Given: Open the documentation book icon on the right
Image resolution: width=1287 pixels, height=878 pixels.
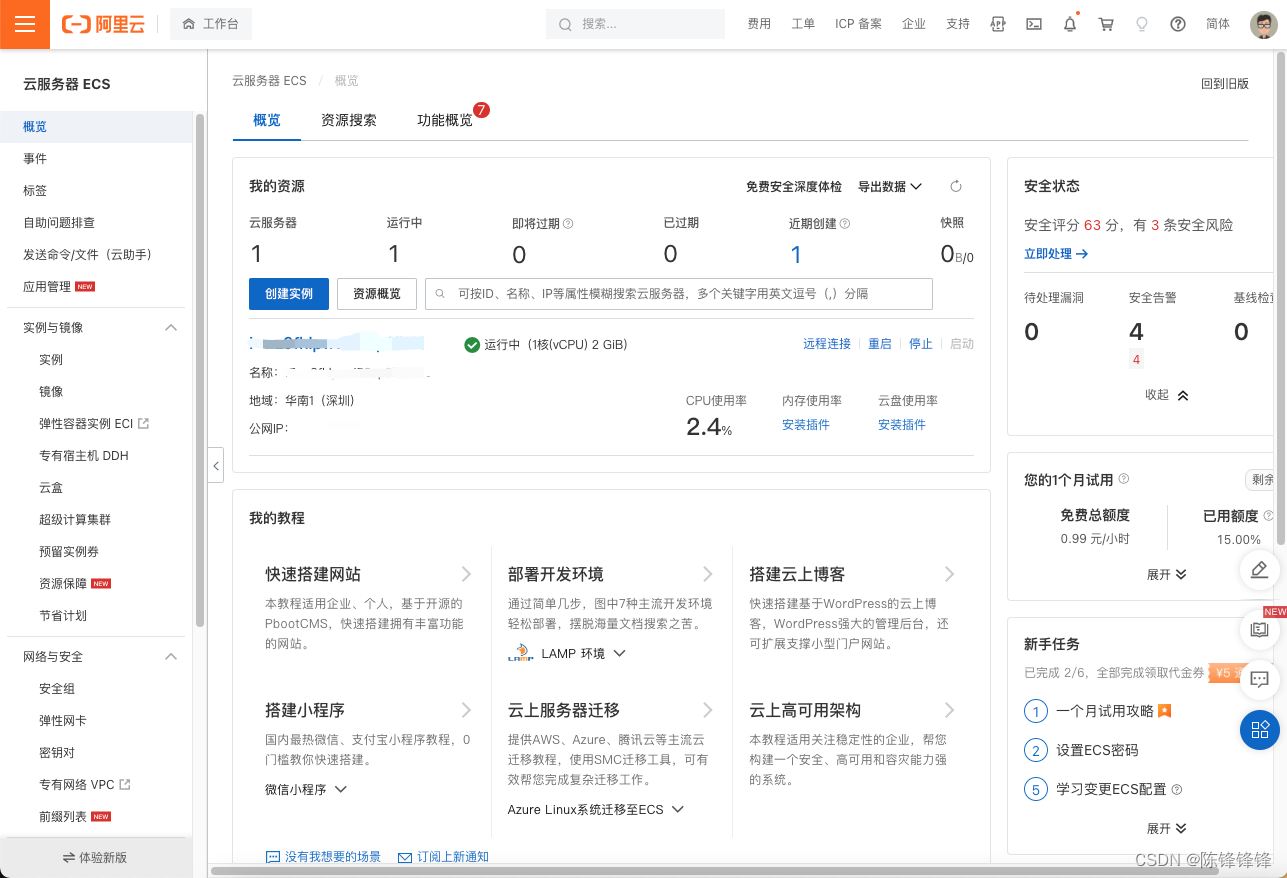Looking at the screenshot, I should tap(1259, 630).
